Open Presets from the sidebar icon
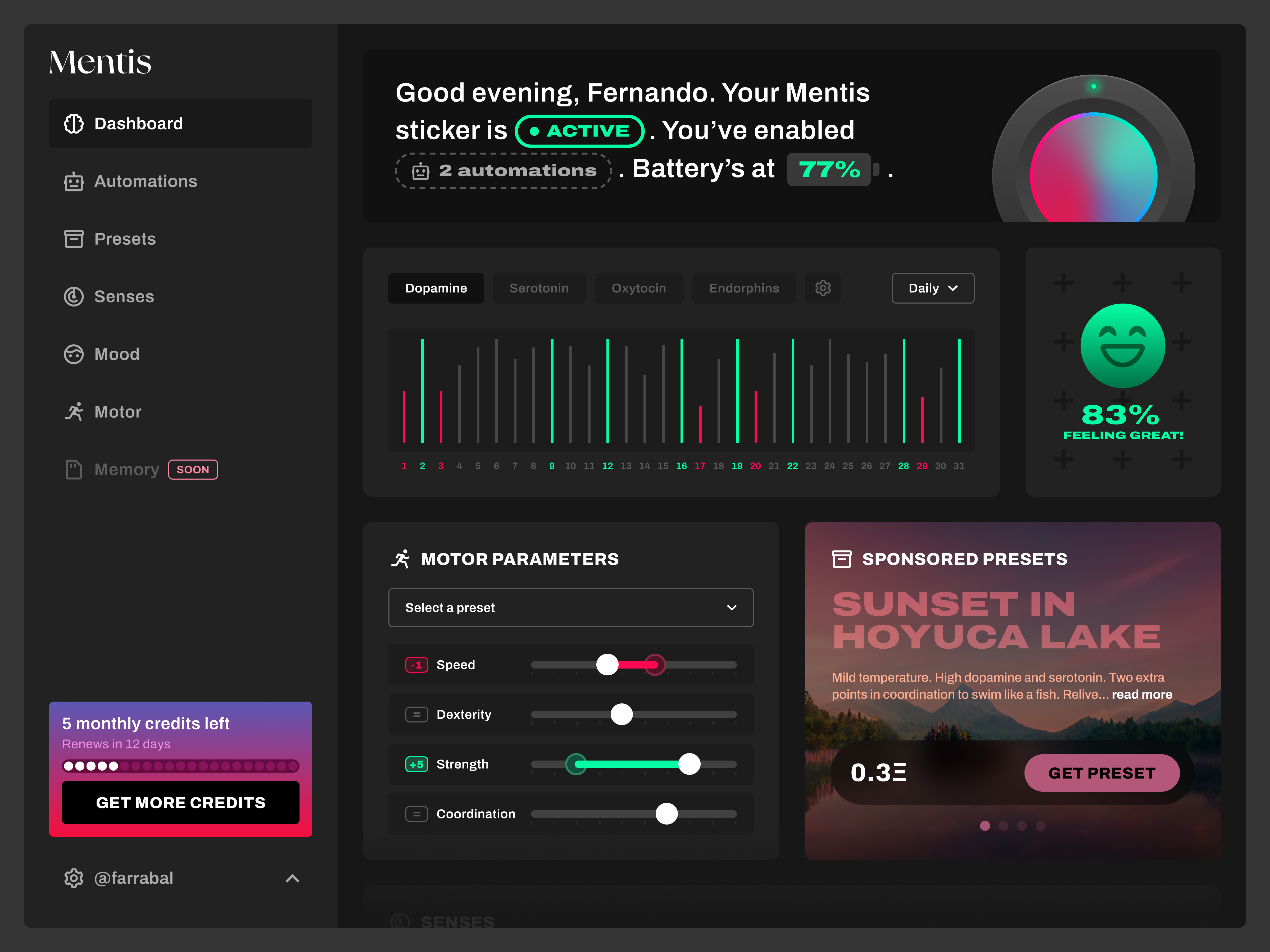Viewport: 1270px width, 952px height. [x=74, y=239]
